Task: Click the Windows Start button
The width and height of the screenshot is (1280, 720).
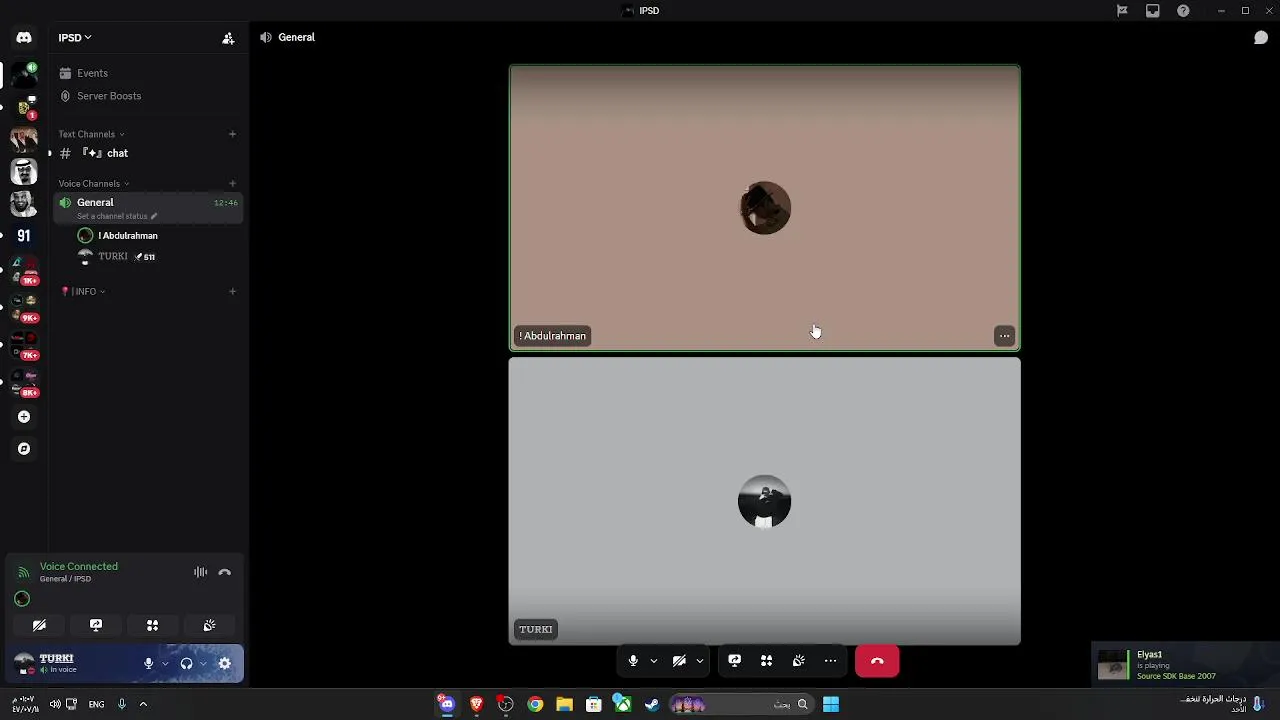Action: (x=831, y=704)
